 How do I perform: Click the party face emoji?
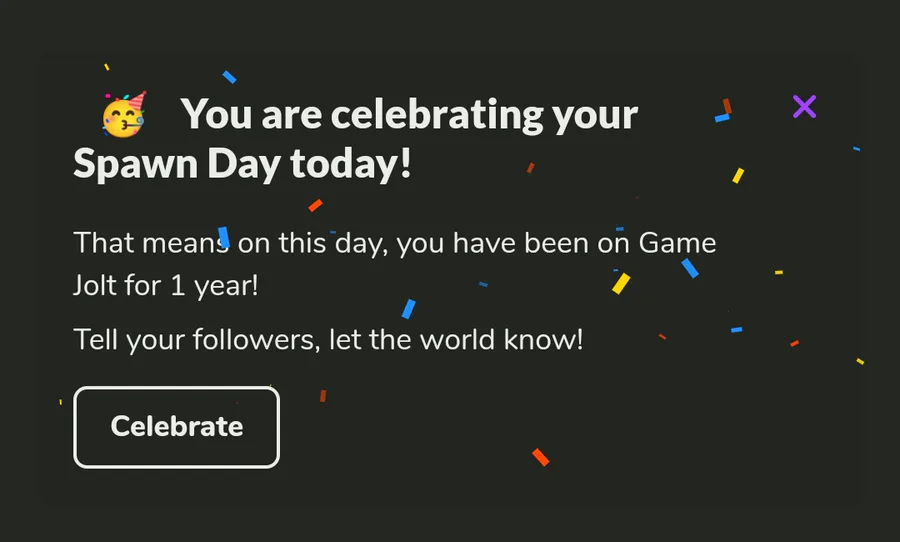click(124, 114)
